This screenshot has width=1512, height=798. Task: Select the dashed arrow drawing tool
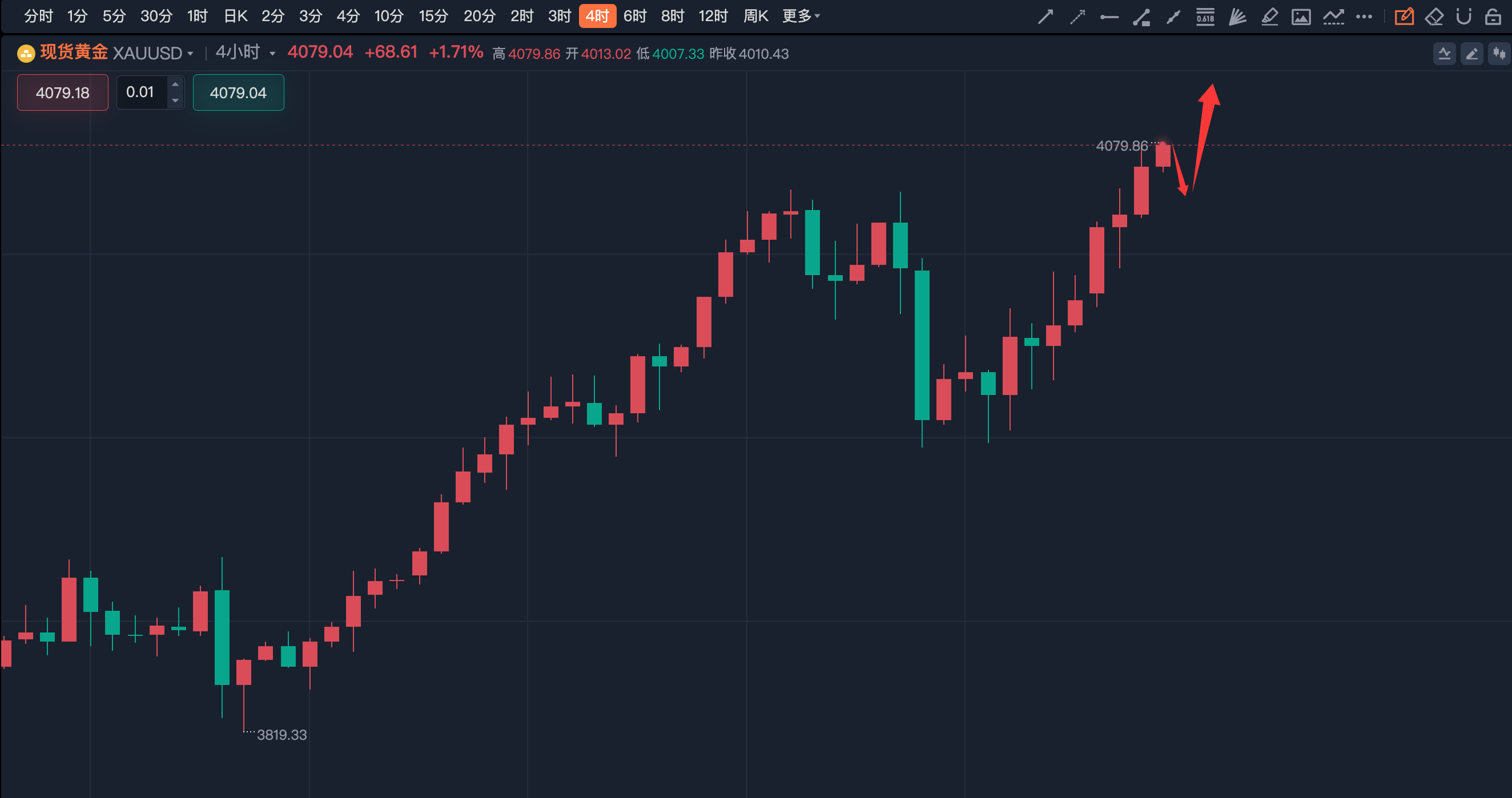[1077, 17]
